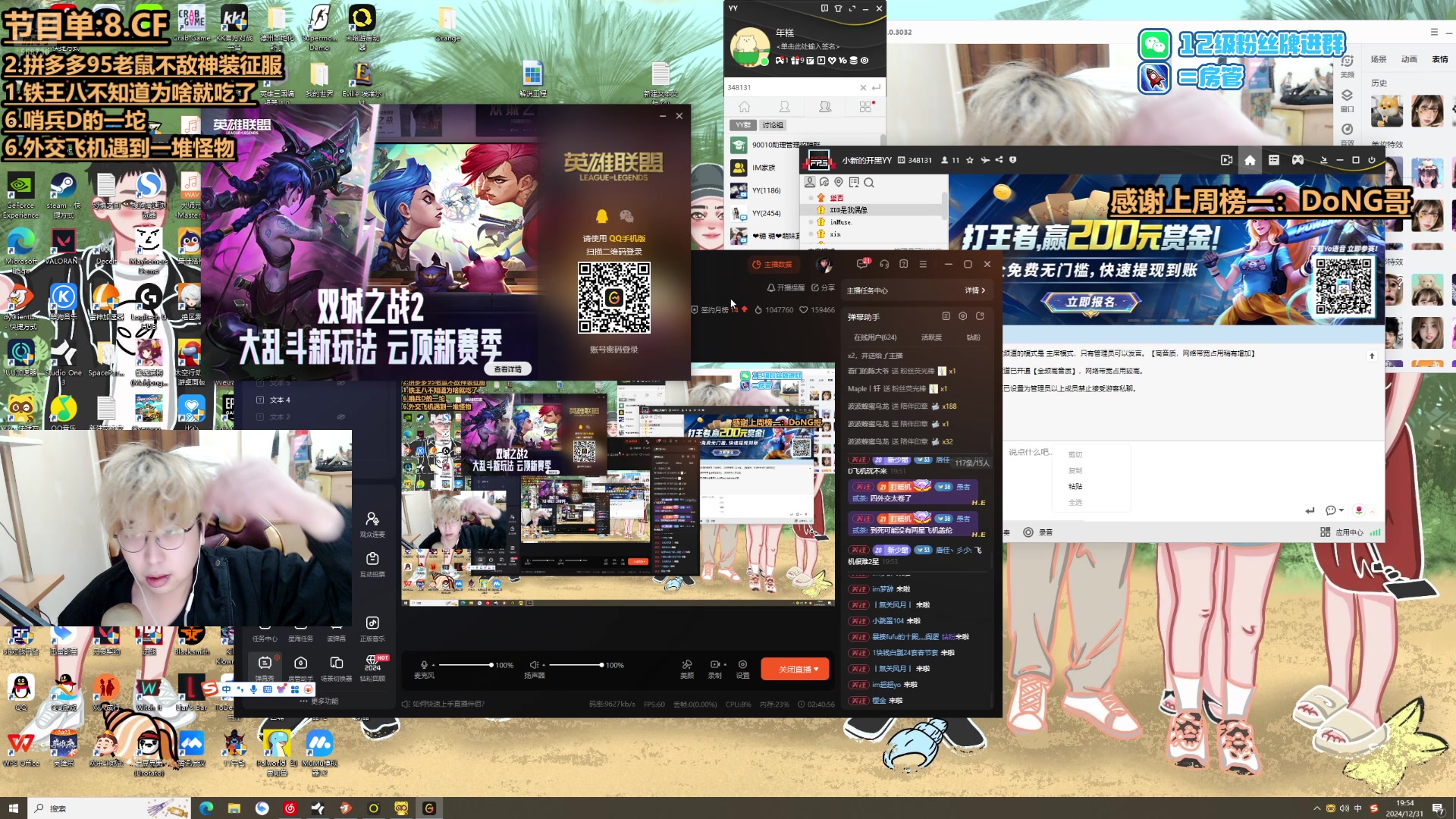Expand record options arrow beside 录制

(x=725, y=665)
